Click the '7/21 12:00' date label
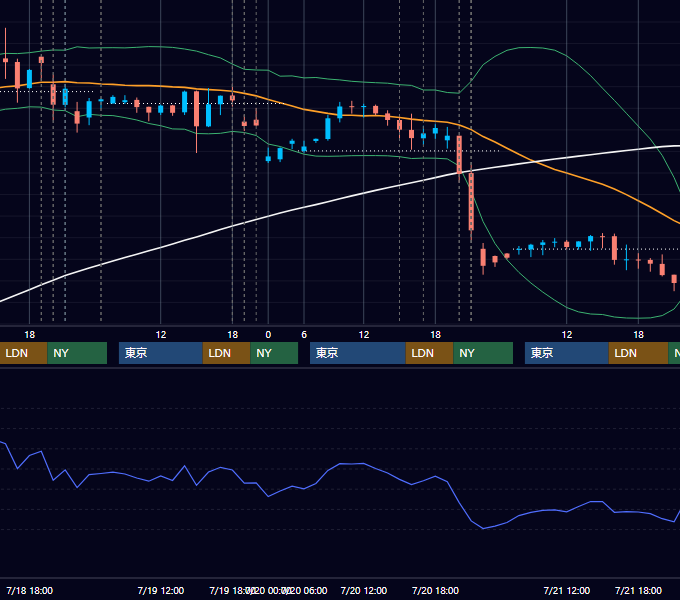Image resolution: width=680 pixels, height=600 pixels. (567, 590)
